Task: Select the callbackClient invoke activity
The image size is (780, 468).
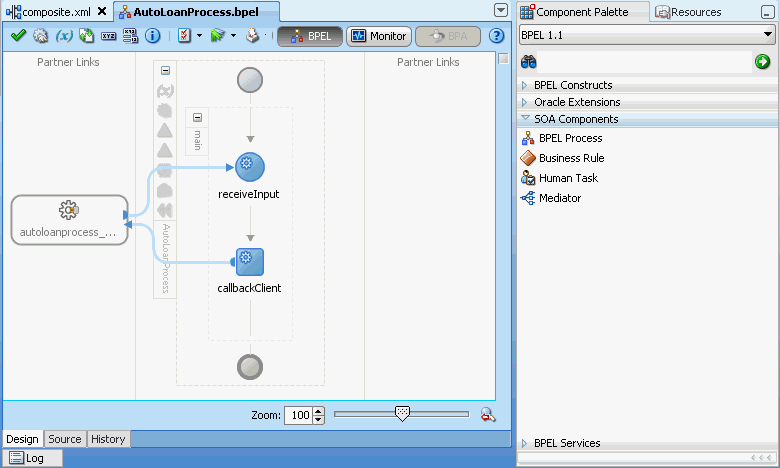Action: click(x=250, y=262)
